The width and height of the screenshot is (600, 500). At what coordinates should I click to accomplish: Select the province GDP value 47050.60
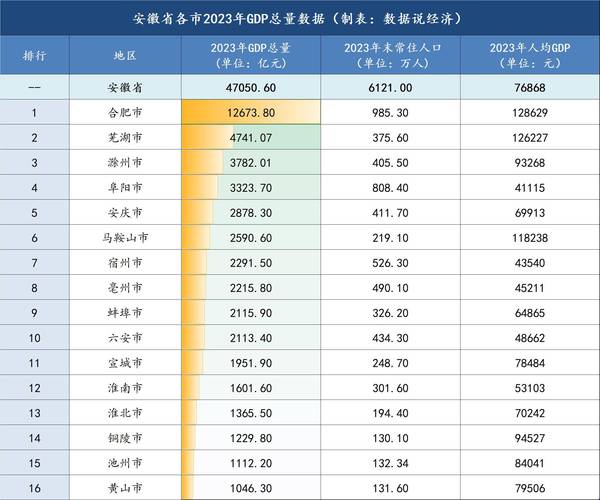[x=251, y=88]
